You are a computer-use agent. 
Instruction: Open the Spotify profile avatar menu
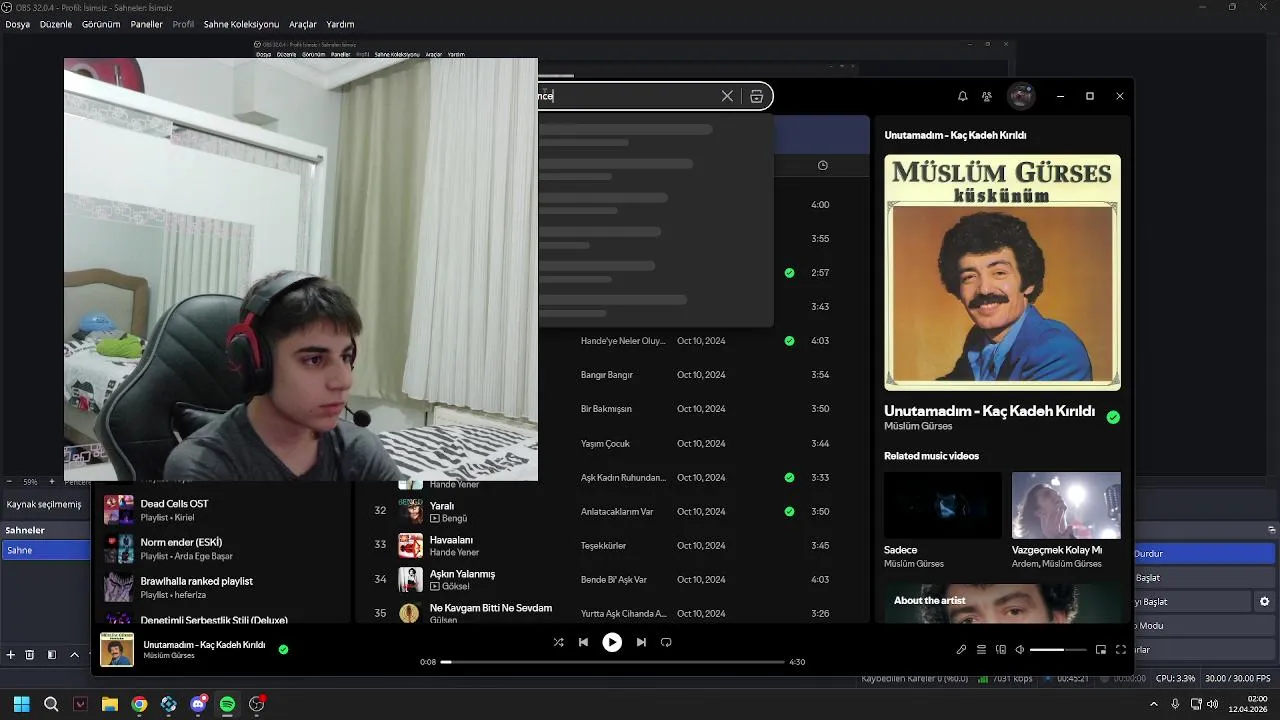[x=1021, y=96]
